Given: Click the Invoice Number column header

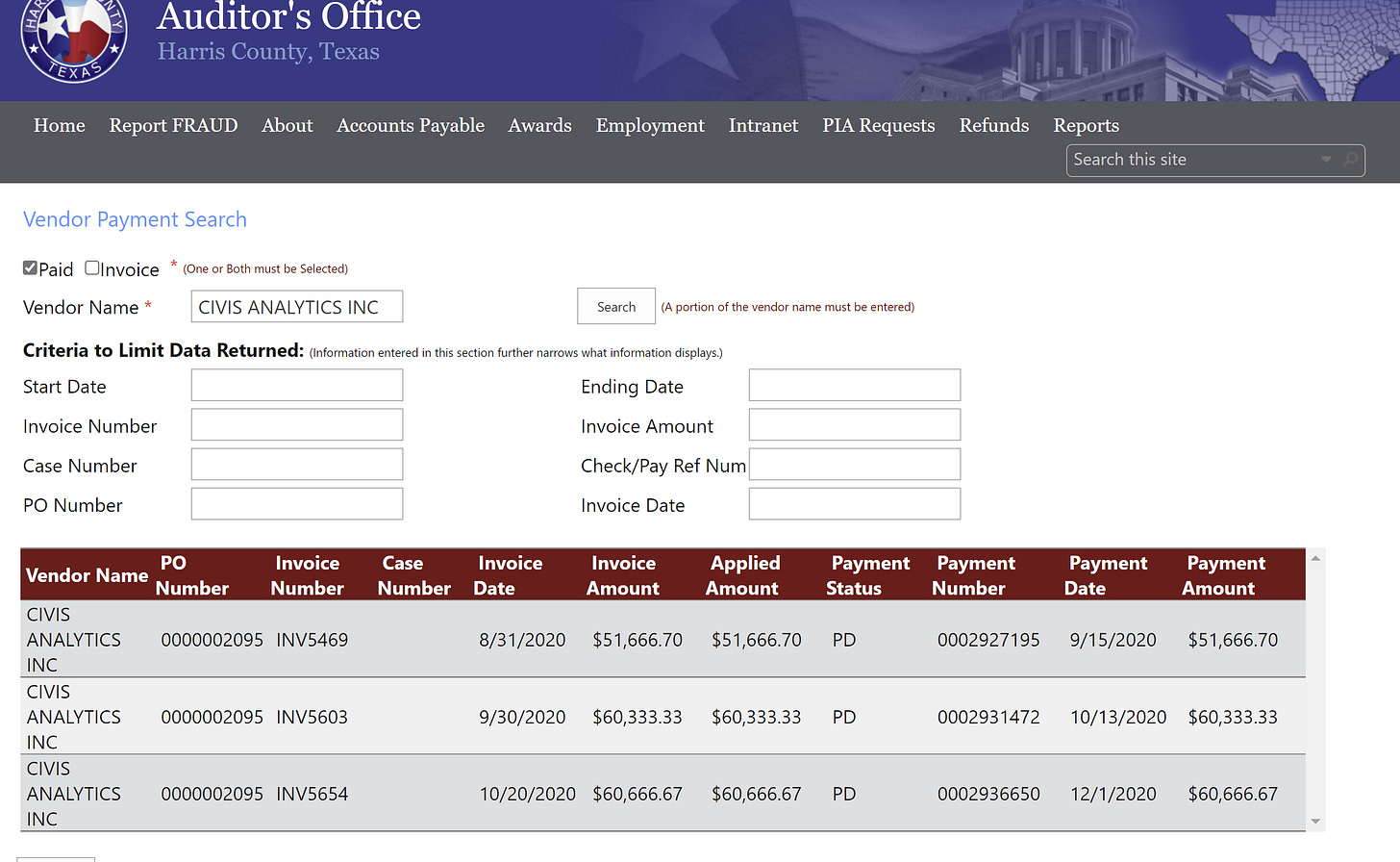Looking at the screenshot, I should point(308,575).
